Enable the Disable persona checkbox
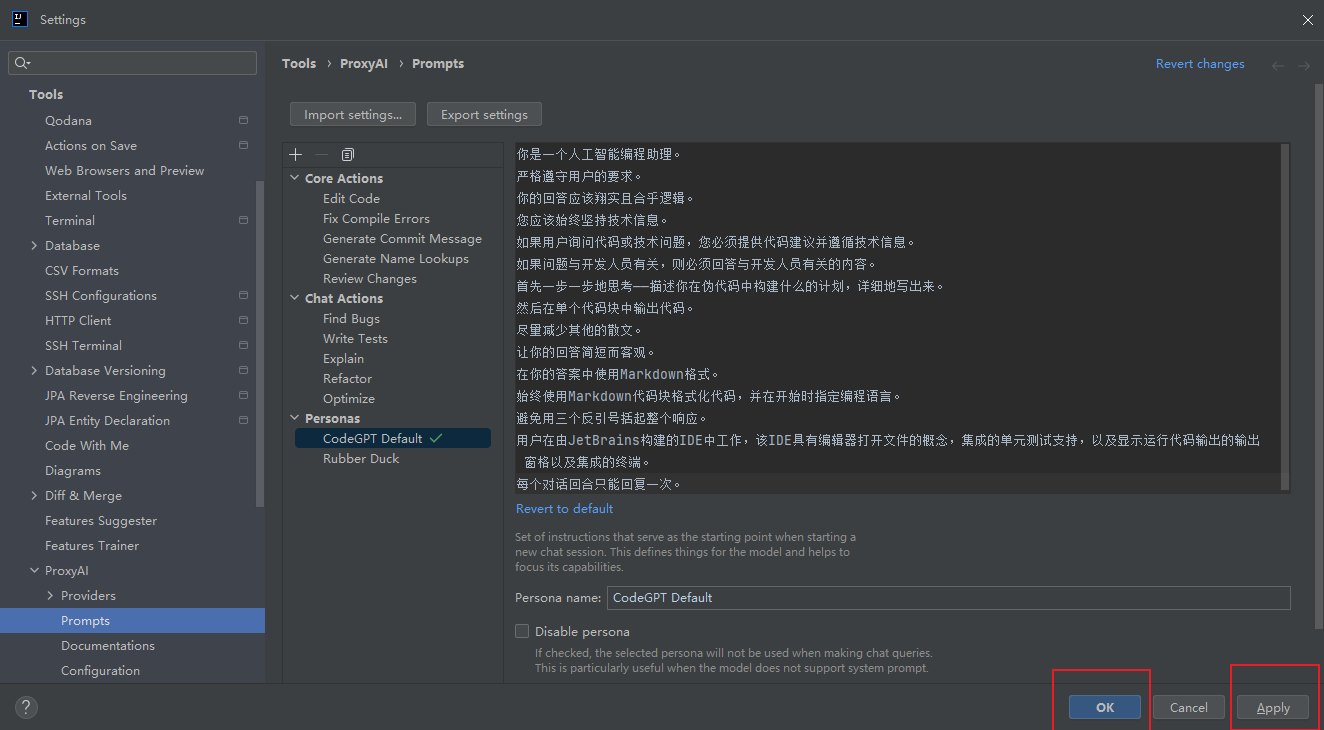1324x730 pixels. point(521,631)
